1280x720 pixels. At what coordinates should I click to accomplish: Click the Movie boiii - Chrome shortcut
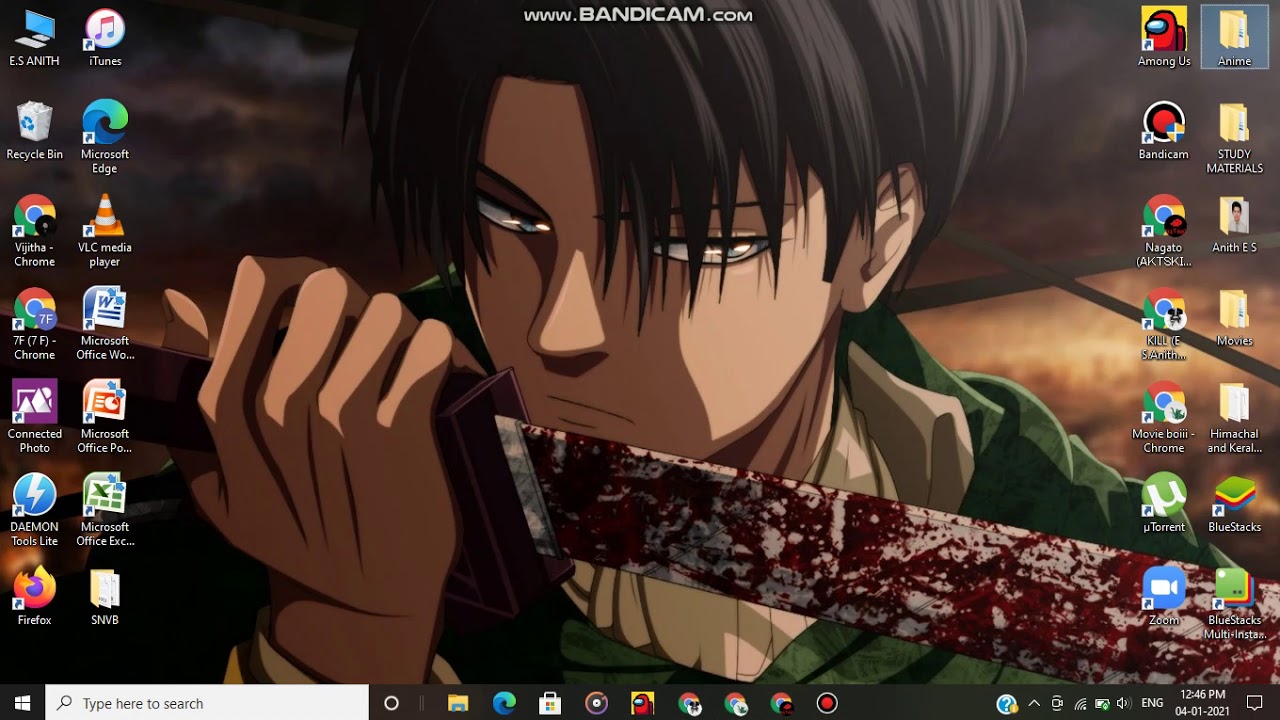pos(1164,417)
